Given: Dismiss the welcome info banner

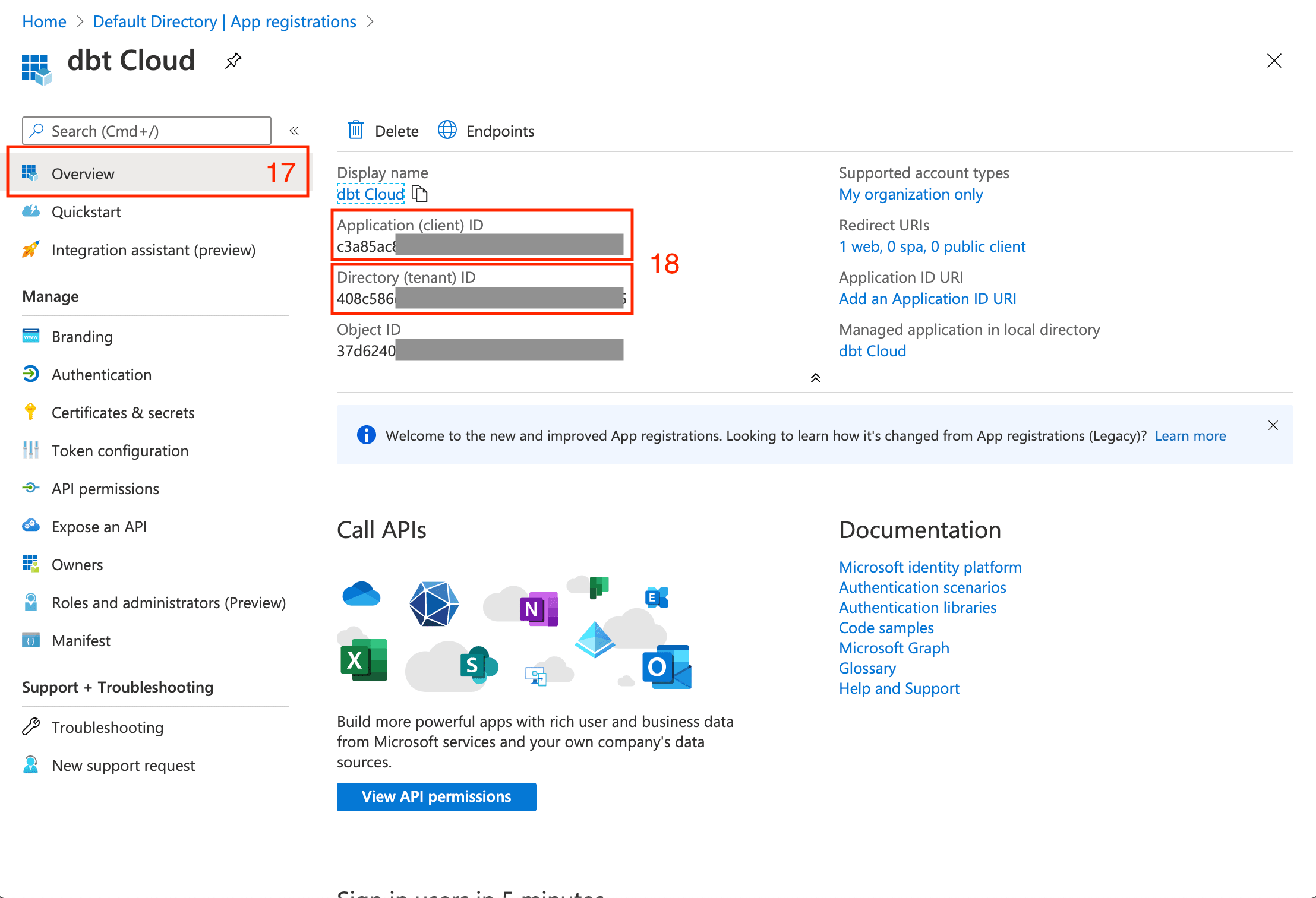Looking at the screenshot, I should tap(1273, 425).
